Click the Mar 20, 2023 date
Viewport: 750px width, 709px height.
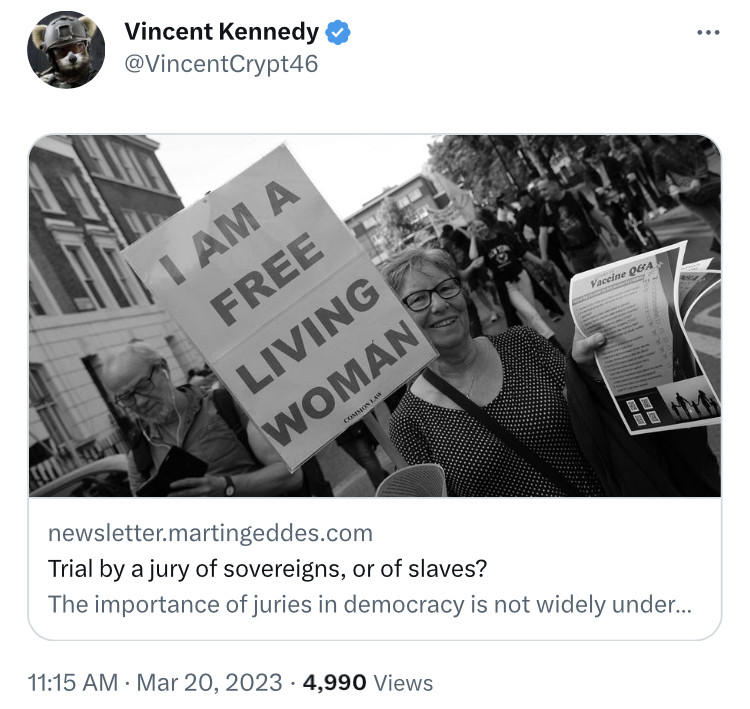click(208, 683)
